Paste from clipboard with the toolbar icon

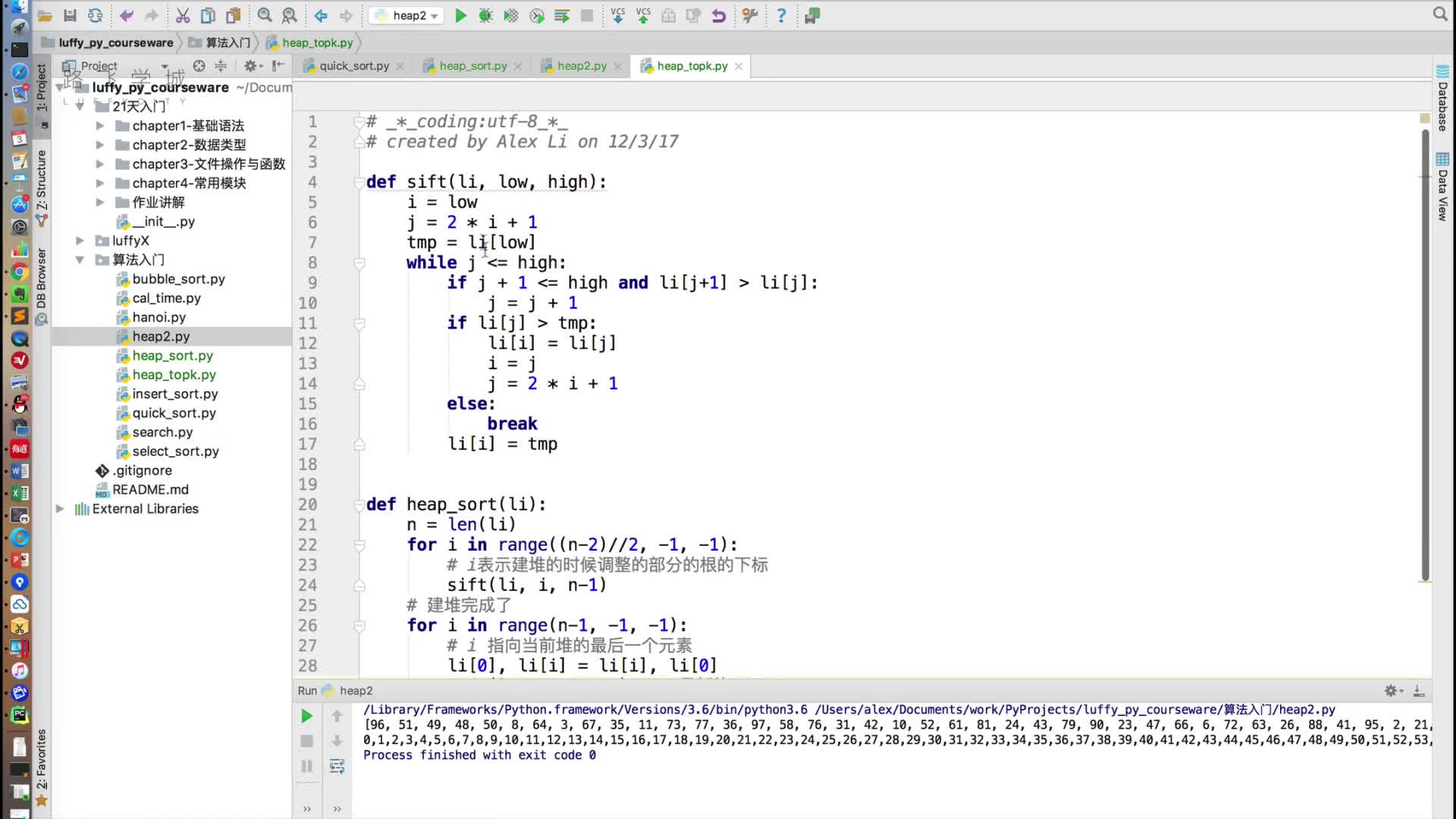point(233,15)
